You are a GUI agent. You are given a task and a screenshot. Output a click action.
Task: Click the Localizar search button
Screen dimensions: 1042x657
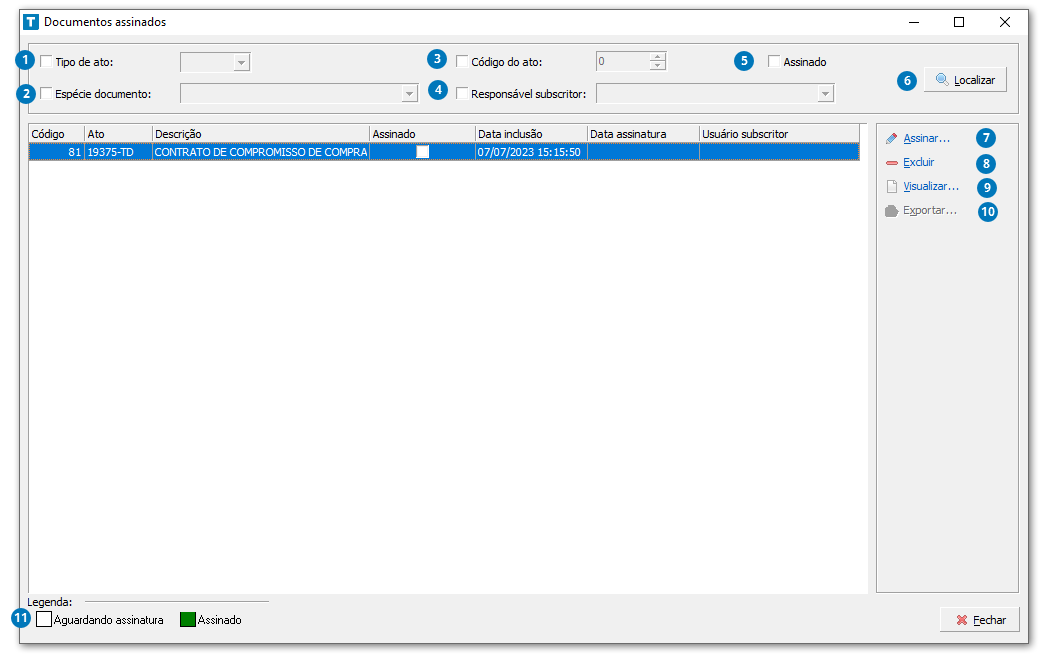[965, 80]
